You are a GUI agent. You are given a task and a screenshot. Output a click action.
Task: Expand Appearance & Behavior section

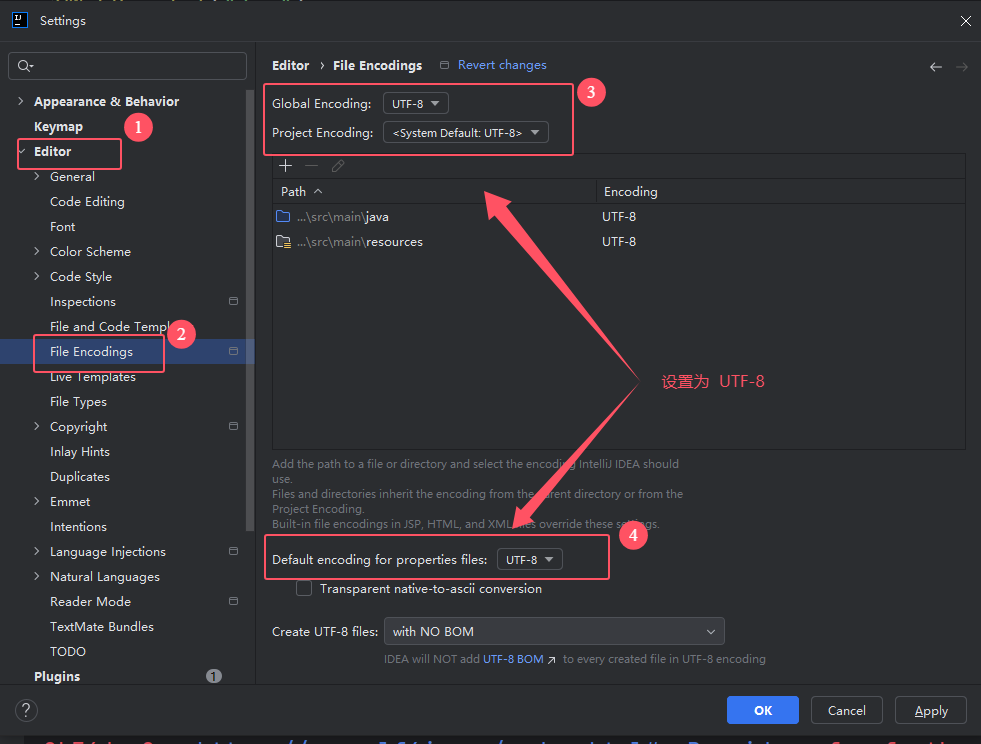click(21, 101)
